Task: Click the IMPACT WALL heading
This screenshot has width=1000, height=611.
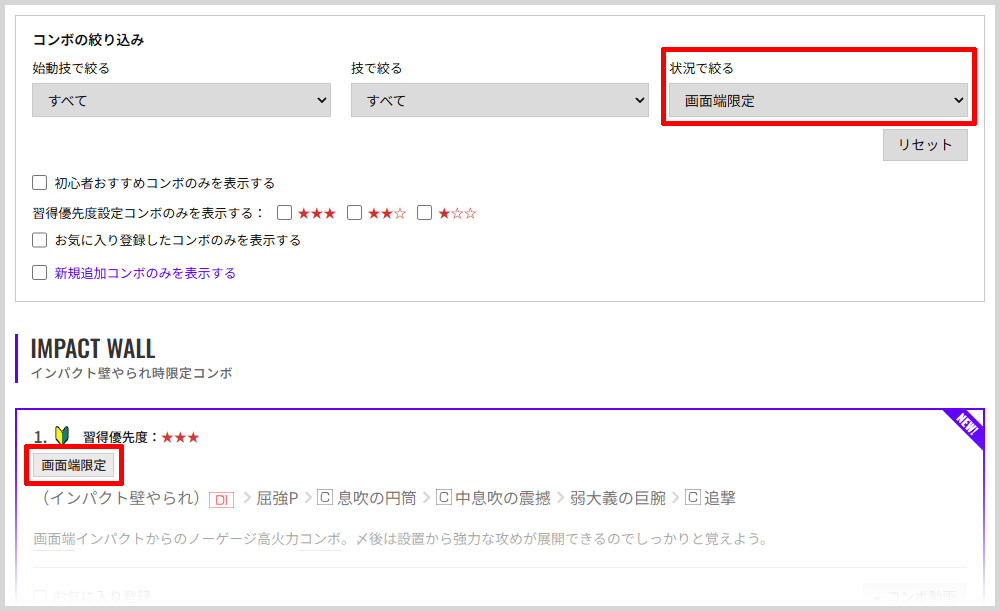Action: (93, 349)
